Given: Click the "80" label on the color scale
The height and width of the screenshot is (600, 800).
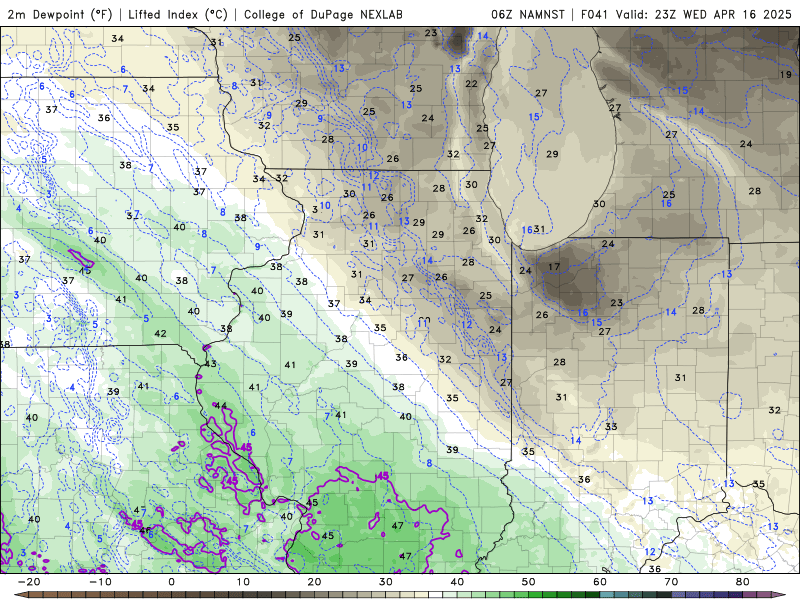Looking at the screenshot, I should (743, 582).
